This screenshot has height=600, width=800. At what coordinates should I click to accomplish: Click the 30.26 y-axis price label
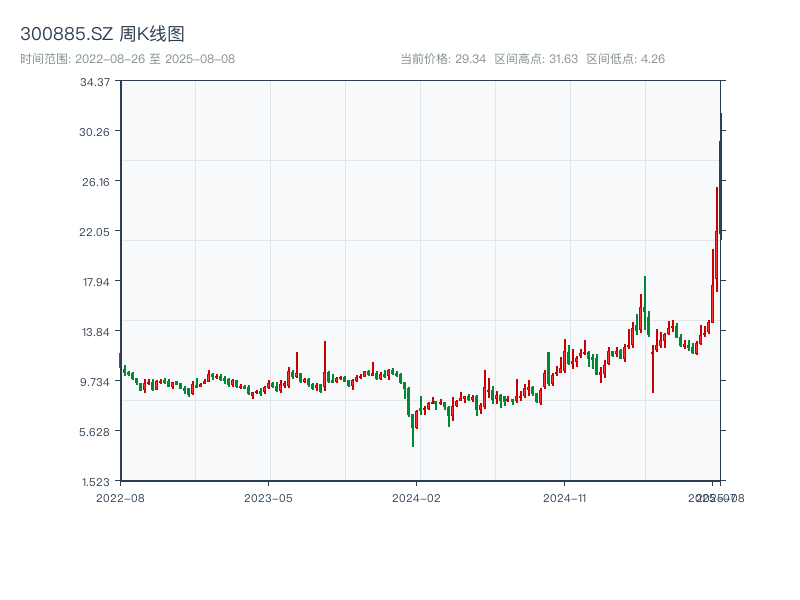96,131
